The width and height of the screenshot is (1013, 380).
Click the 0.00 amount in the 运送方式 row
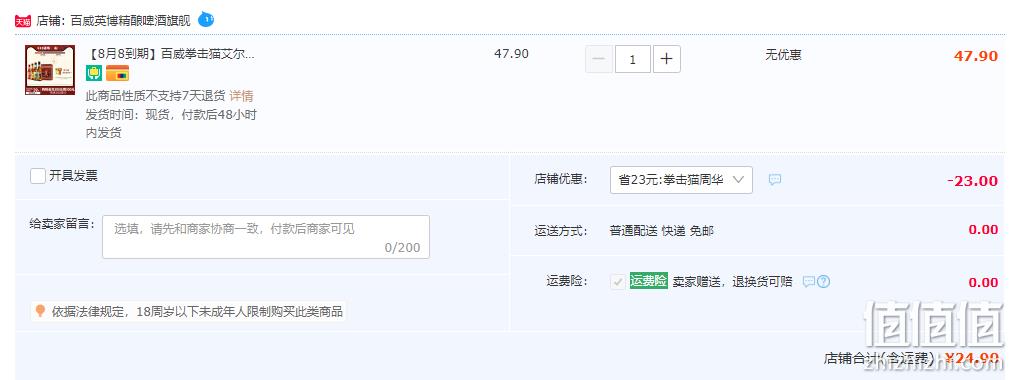click(x=983, y=229)
